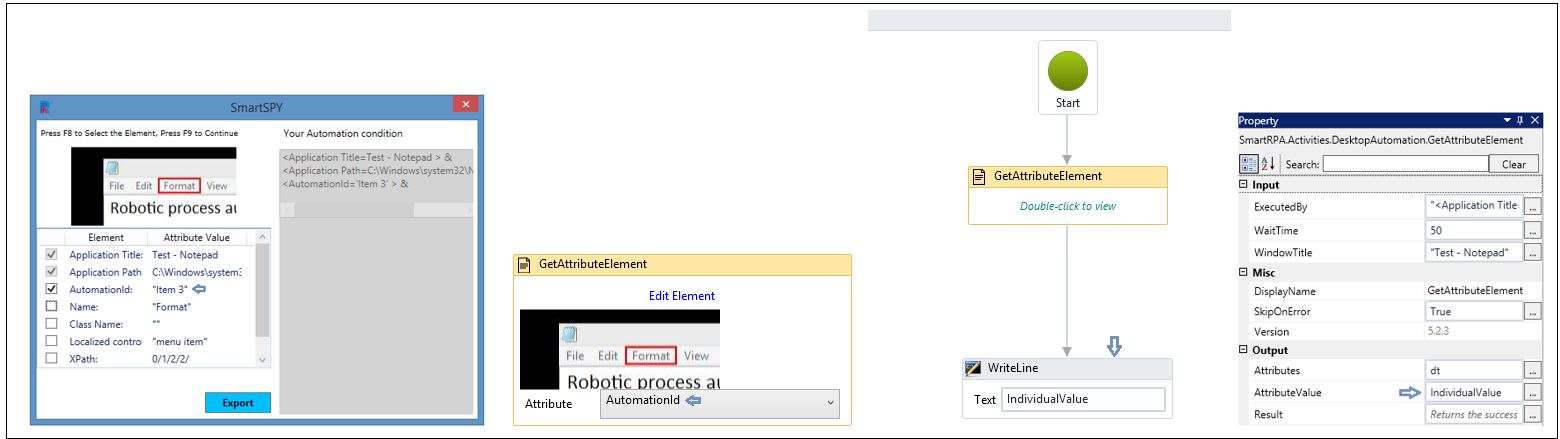Click the alphabetical sort icon in Property panel
The width and height of the screenshot is (1560, 439).
tap(1266, 164)
